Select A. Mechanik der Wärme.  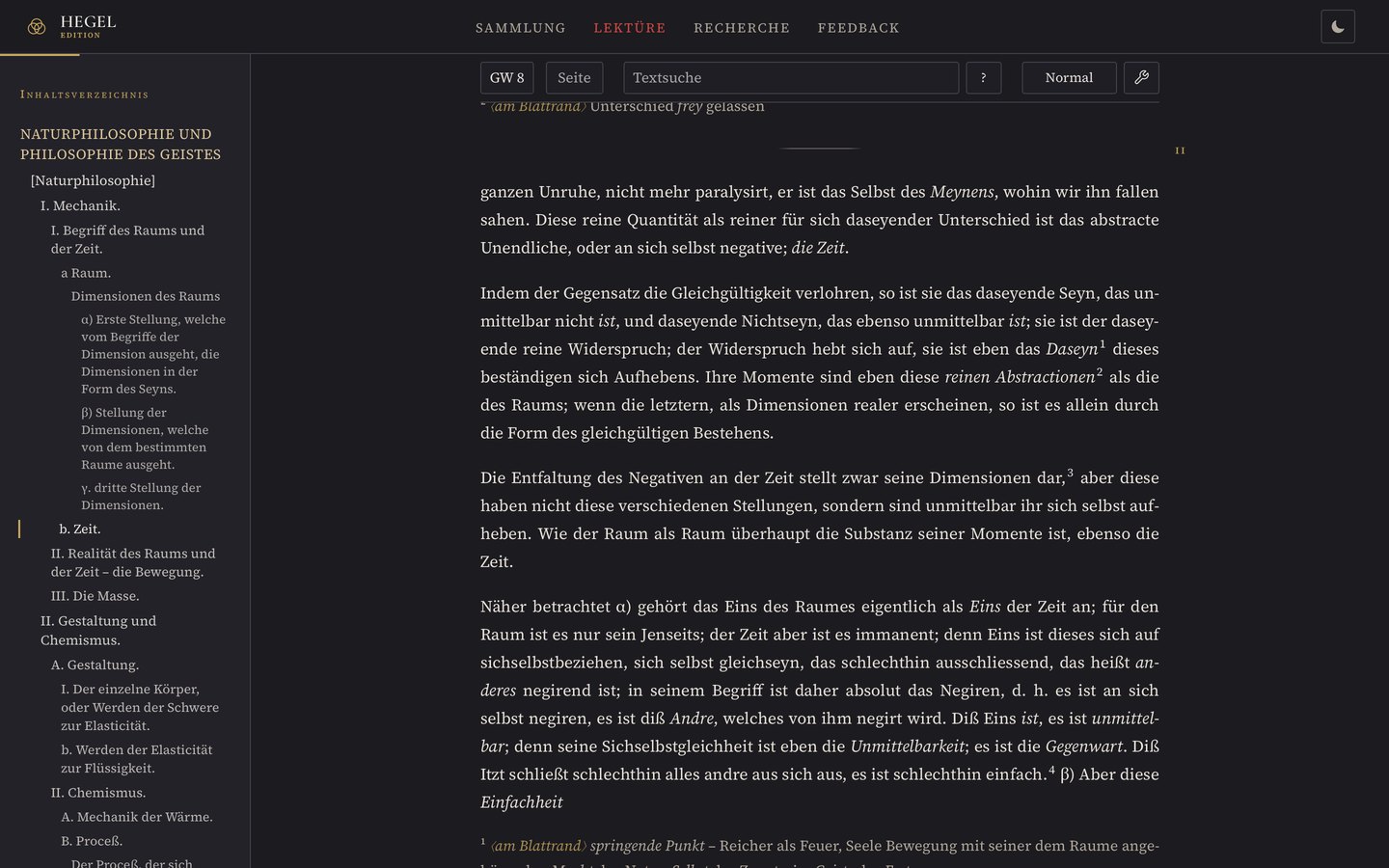coord(137,817)
